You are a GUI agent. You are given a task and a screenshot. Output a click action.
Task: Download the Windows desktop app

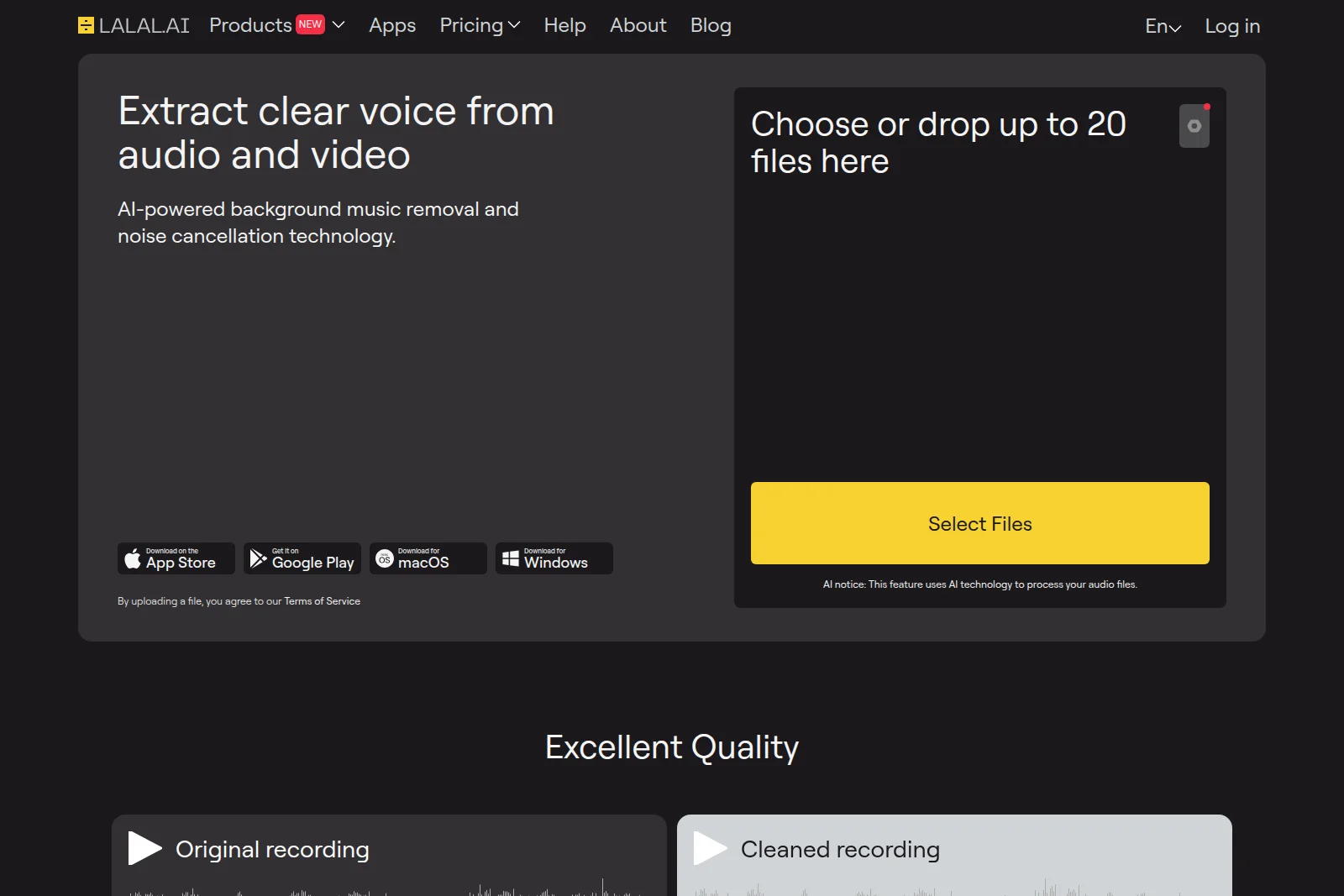pyautogui.click(x=553, y=558)
